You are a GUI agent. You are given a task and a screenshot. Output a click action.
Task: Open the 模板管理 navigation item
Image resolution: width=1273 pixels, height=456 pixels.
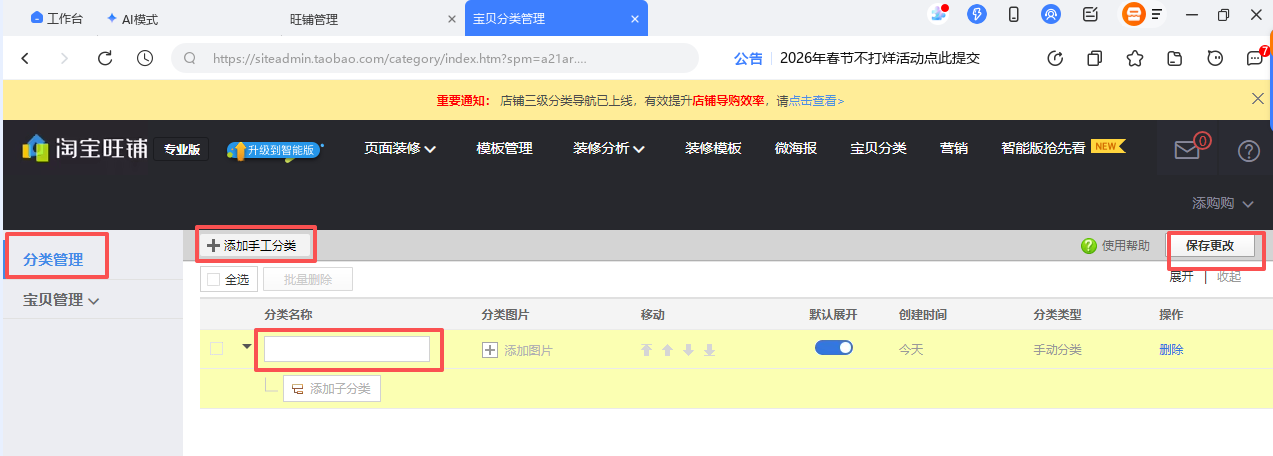504,148
